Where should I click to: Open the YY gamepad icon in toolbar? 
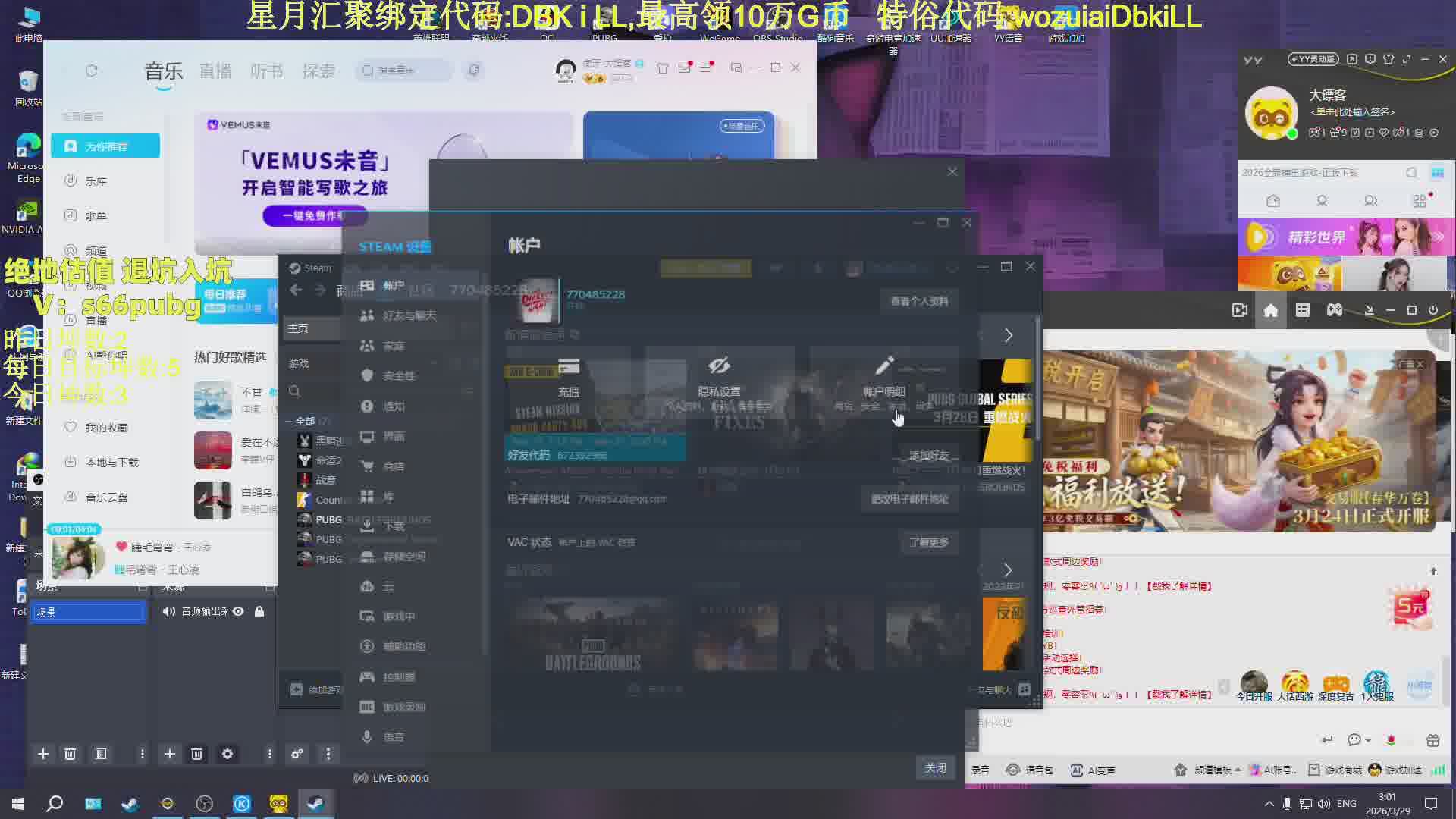[x=1335, y=310]
